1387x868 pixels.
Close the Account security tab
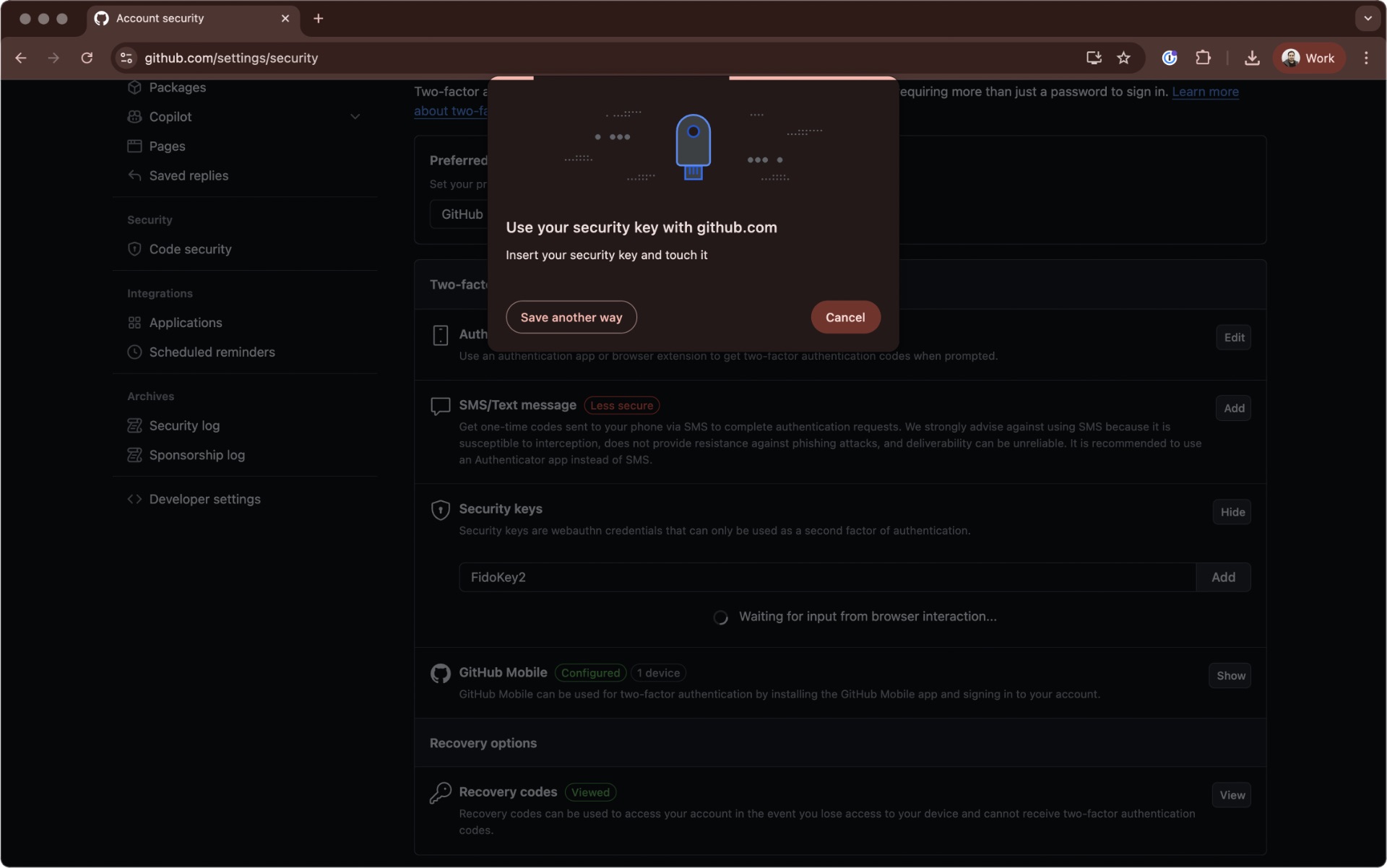click(x=285, y=18)
